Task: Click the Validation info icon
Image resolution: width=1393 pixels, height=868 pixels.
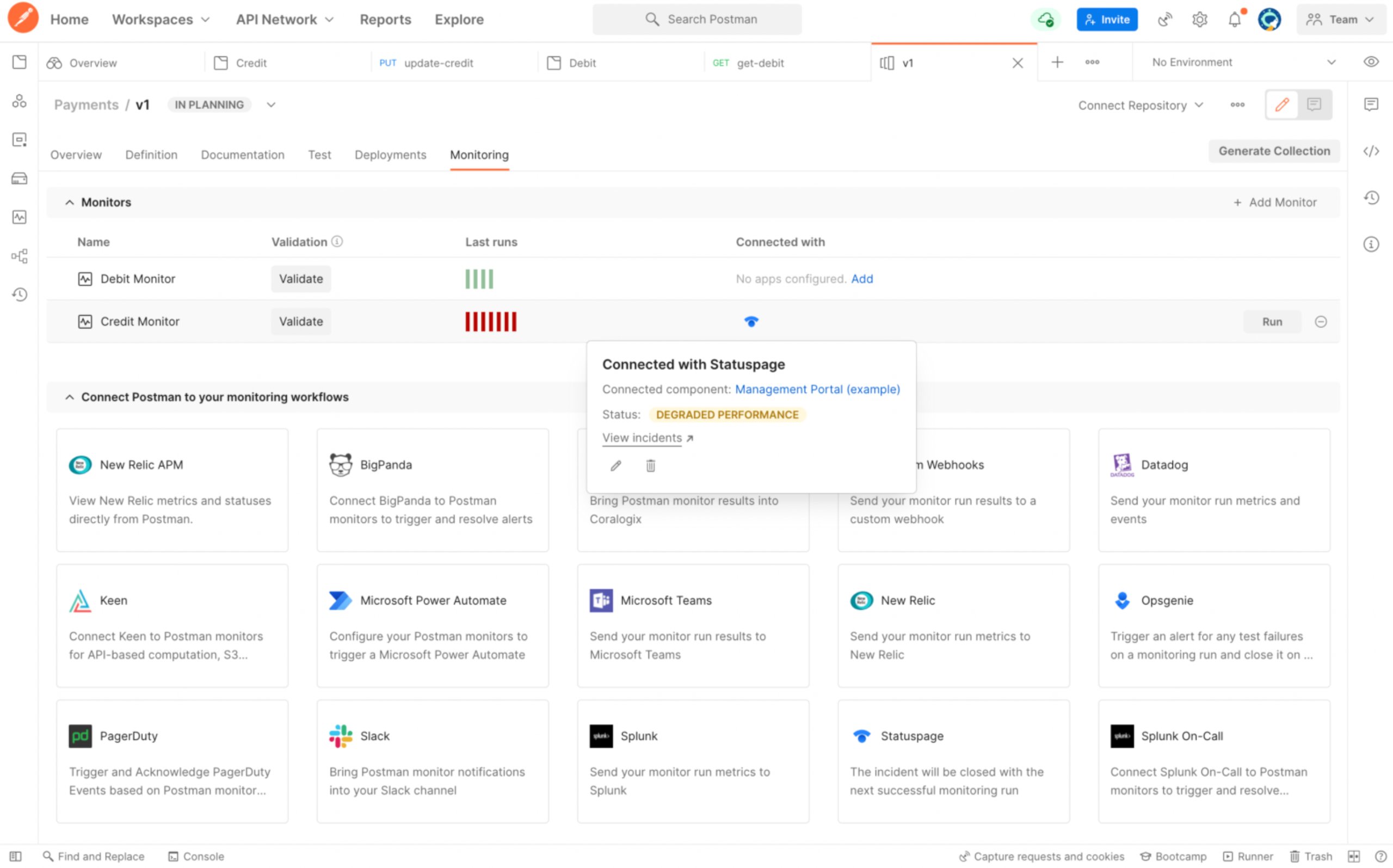Action: point(337,242)
